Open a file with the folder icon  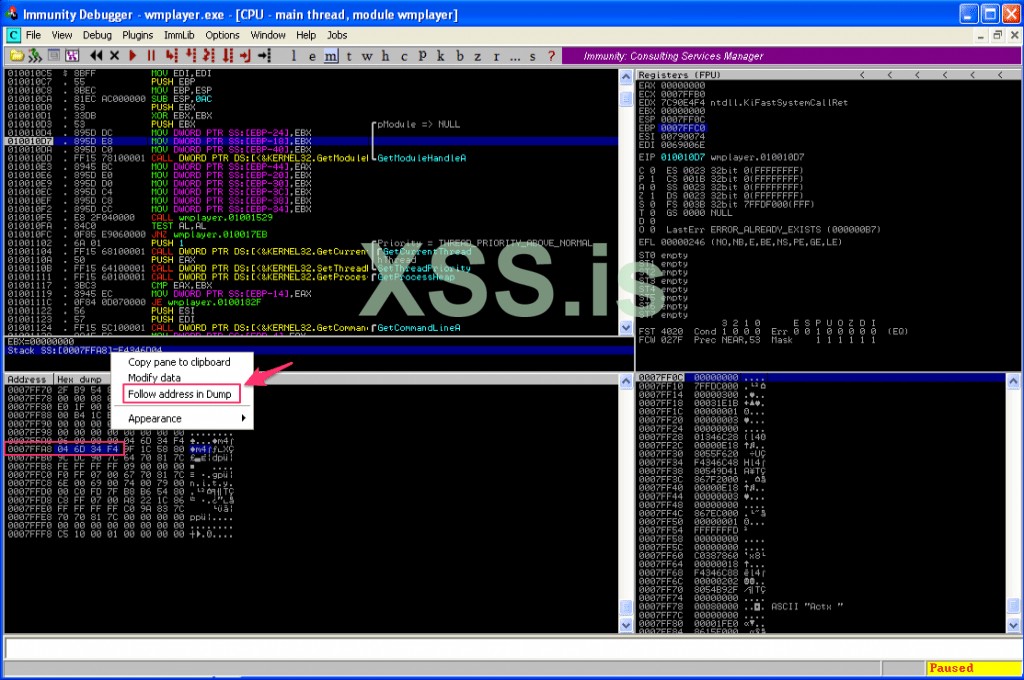coord(16,56)
